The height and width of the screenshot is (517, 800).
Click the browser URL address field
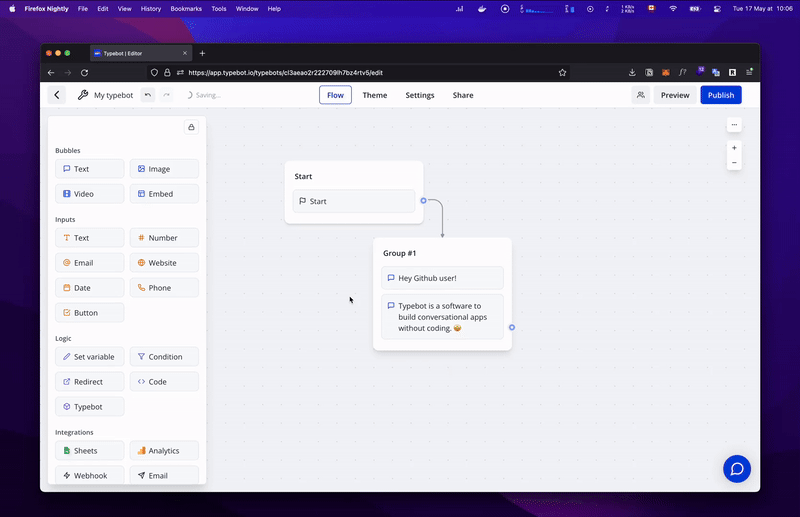coord(357,72)
